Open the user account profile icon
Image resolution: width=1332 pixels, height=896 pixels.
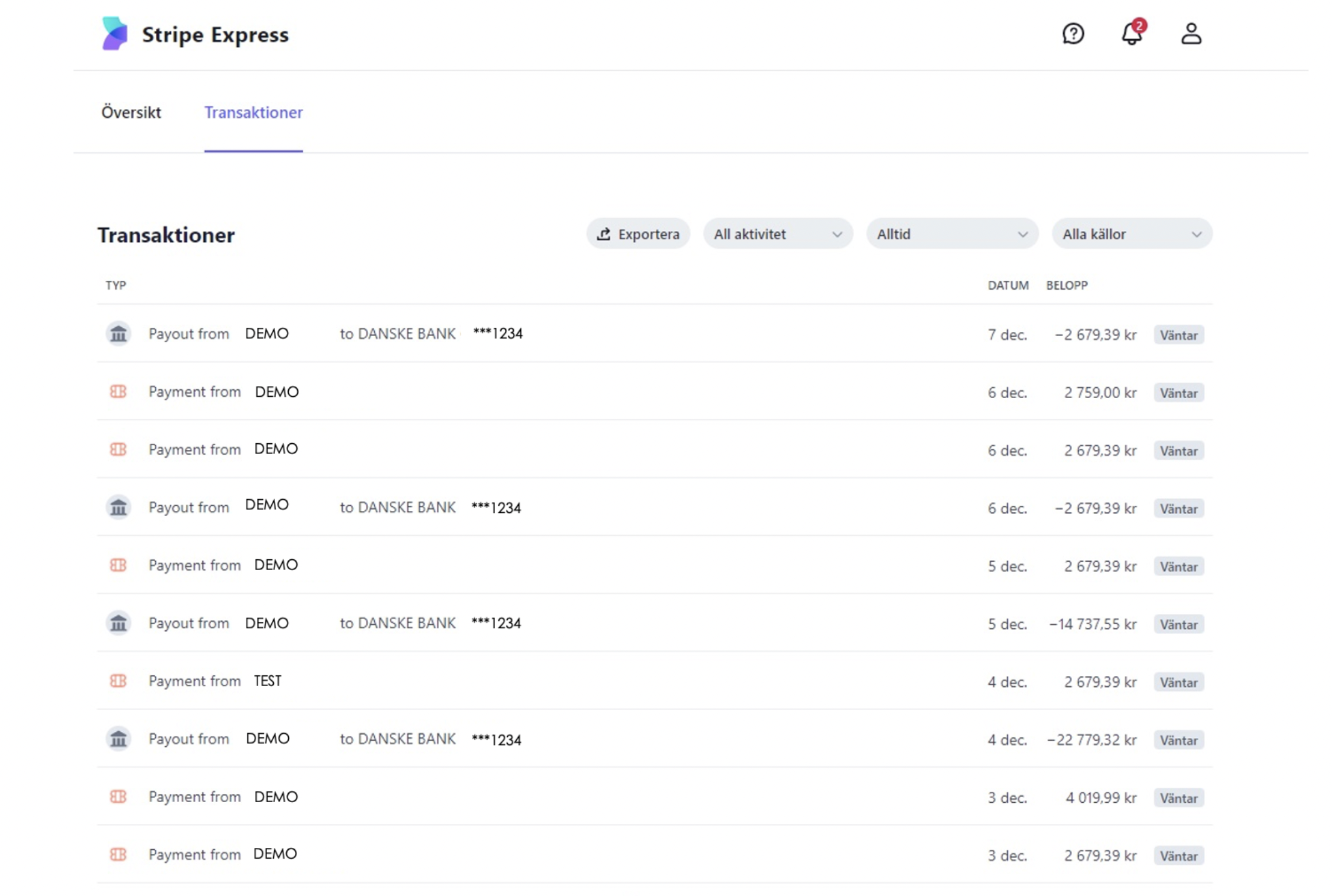[x=1191, y=34]
